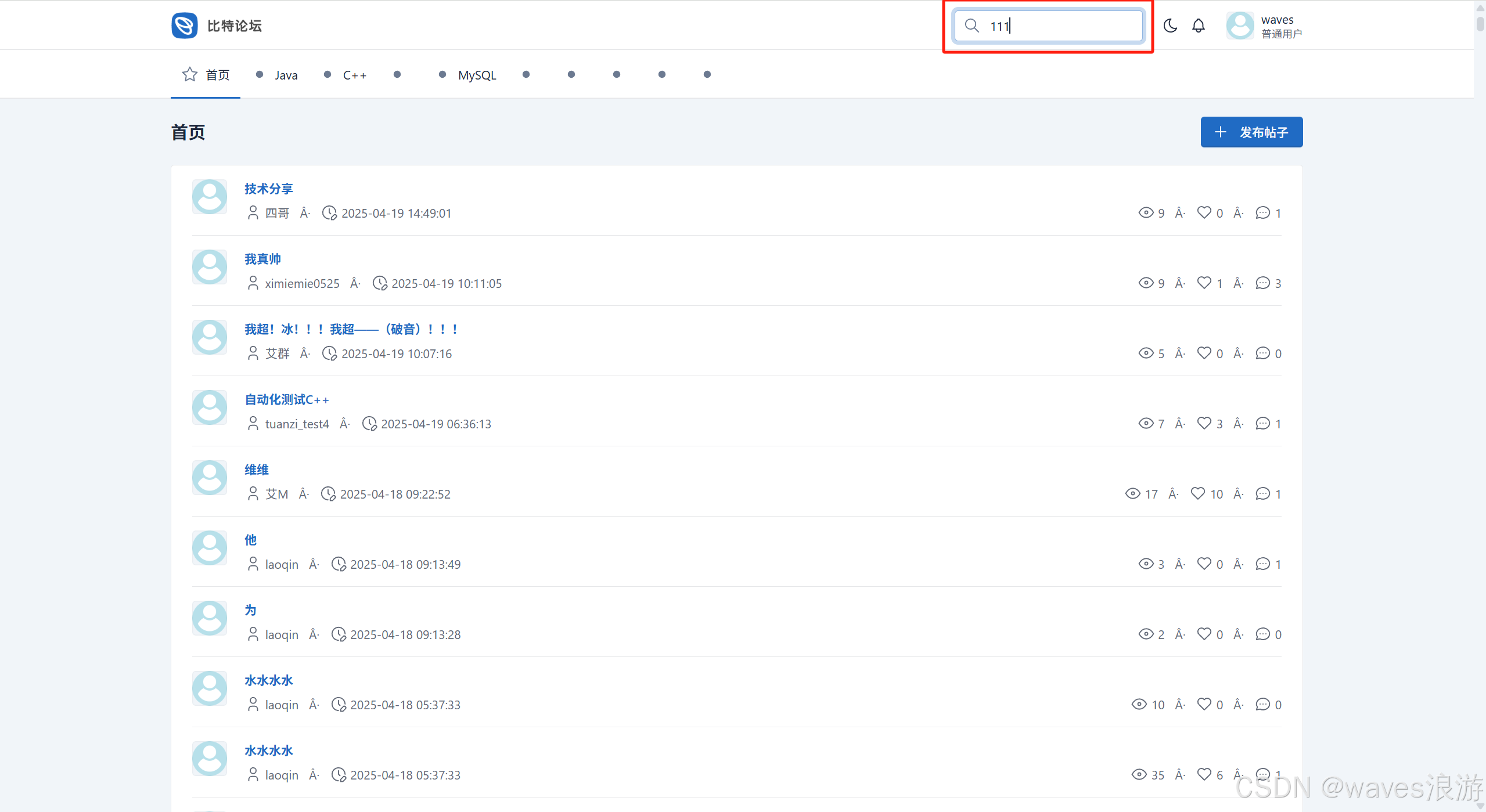This screenshot has height=812, width=1486.
Task: Toggle dark mode with the moon icon
Action: (x=1170, y=26)
